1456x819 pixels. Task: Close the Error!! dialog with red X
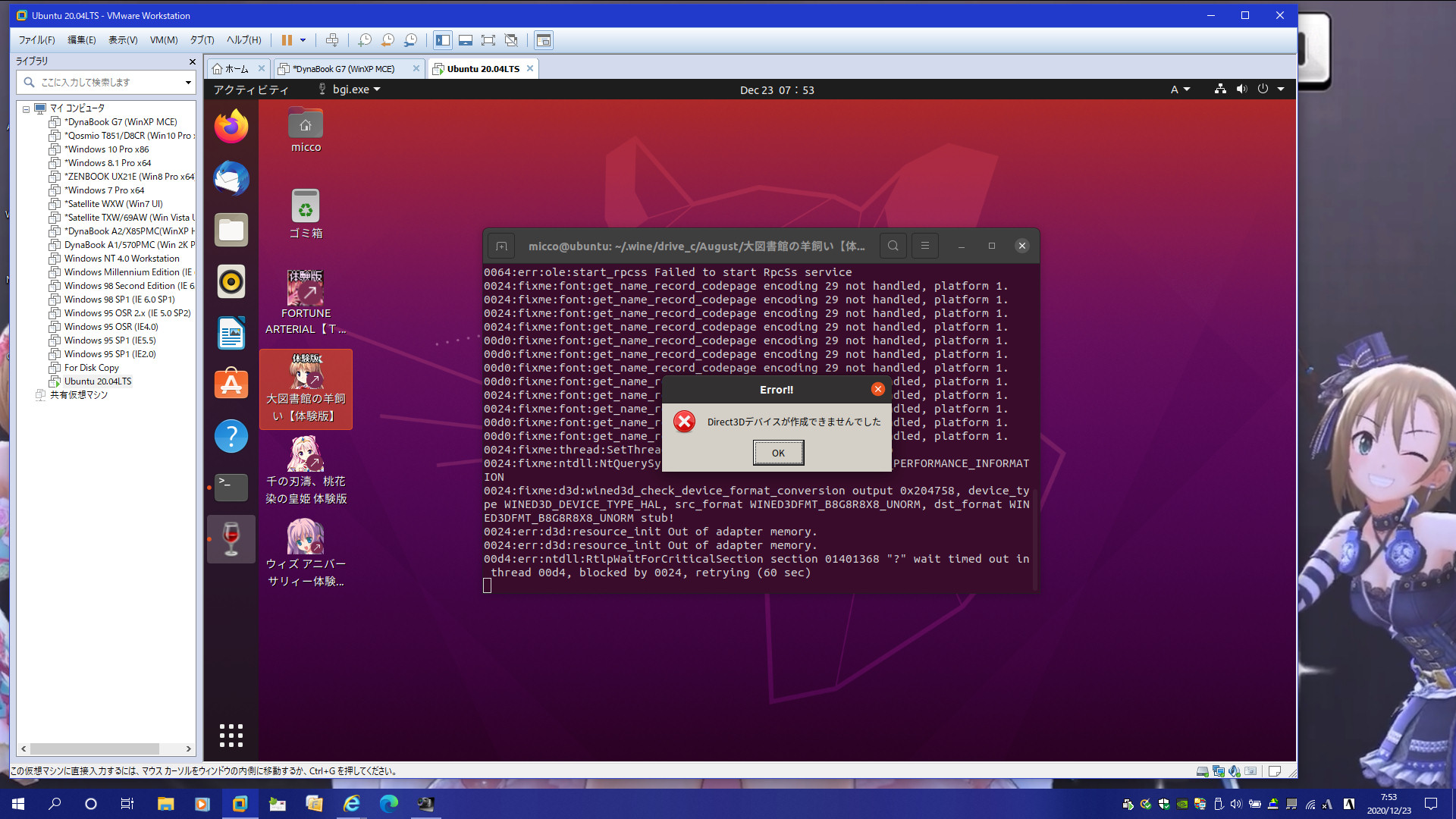point(878,389)
